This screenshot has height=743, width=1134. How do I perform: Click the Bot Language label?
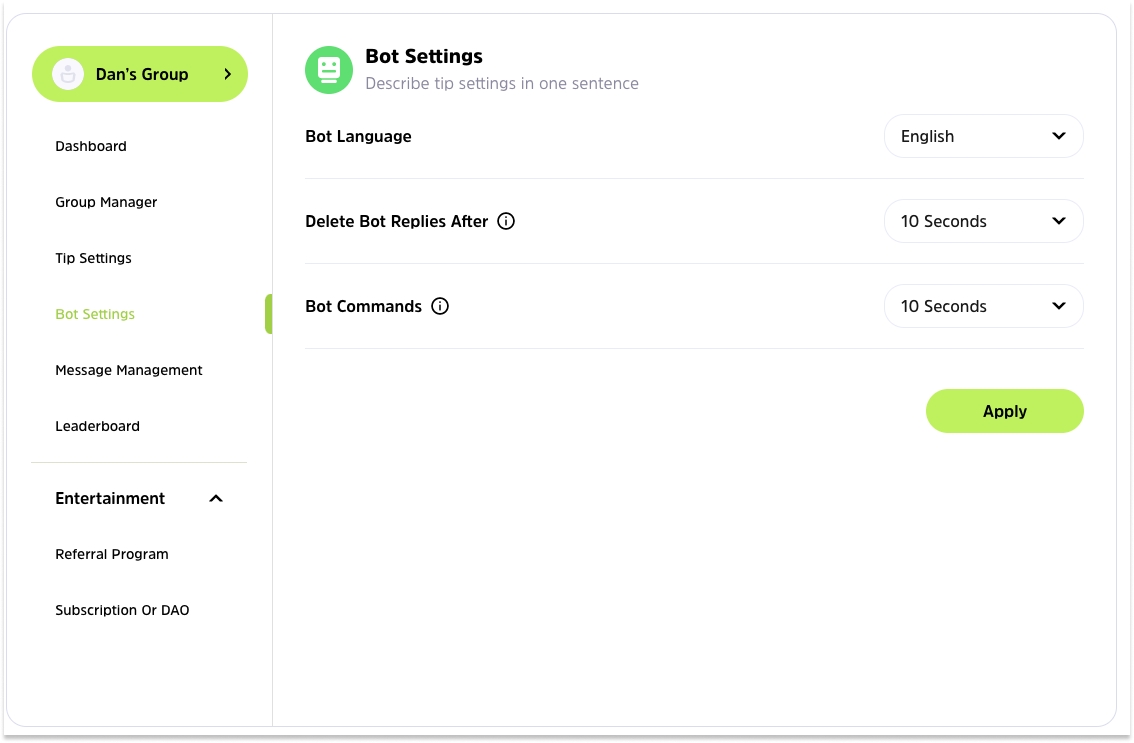[x=358, y=136]
